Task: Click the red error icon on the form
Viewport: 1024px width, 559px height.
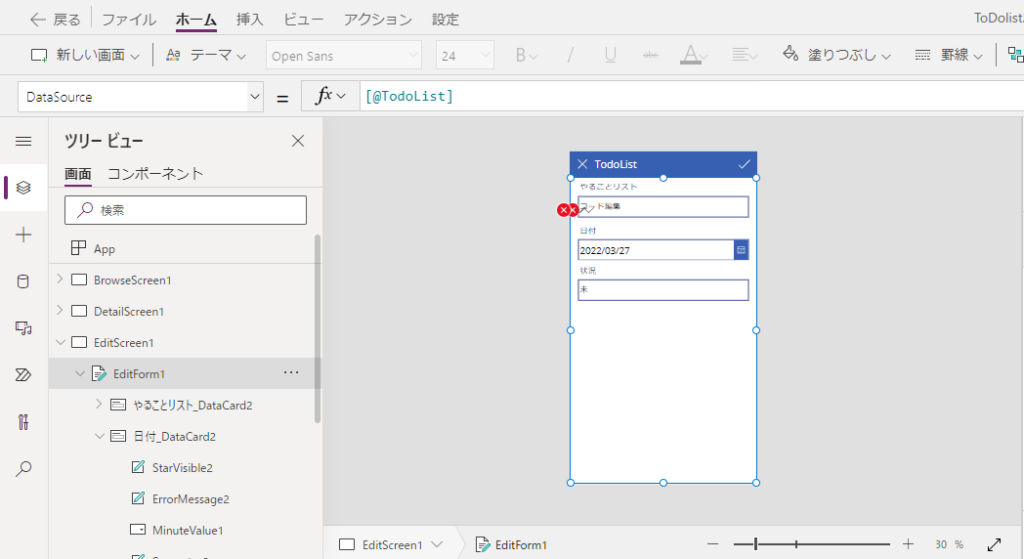Action: pos(564,210)
